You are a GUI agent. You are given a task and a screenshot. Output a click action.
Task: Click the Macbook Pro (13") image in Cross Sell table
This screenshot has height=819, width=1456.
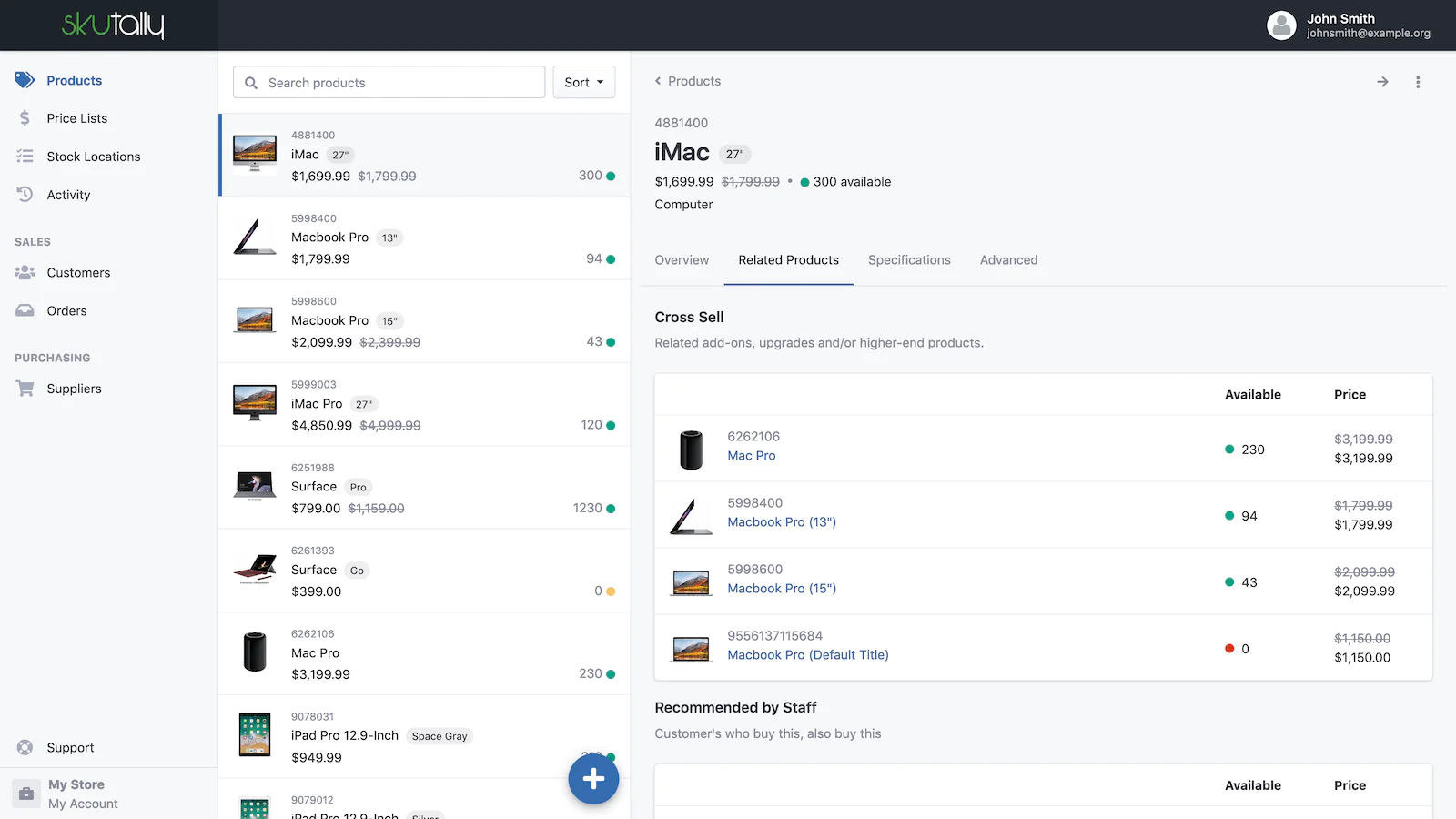[x=692, y=516]
